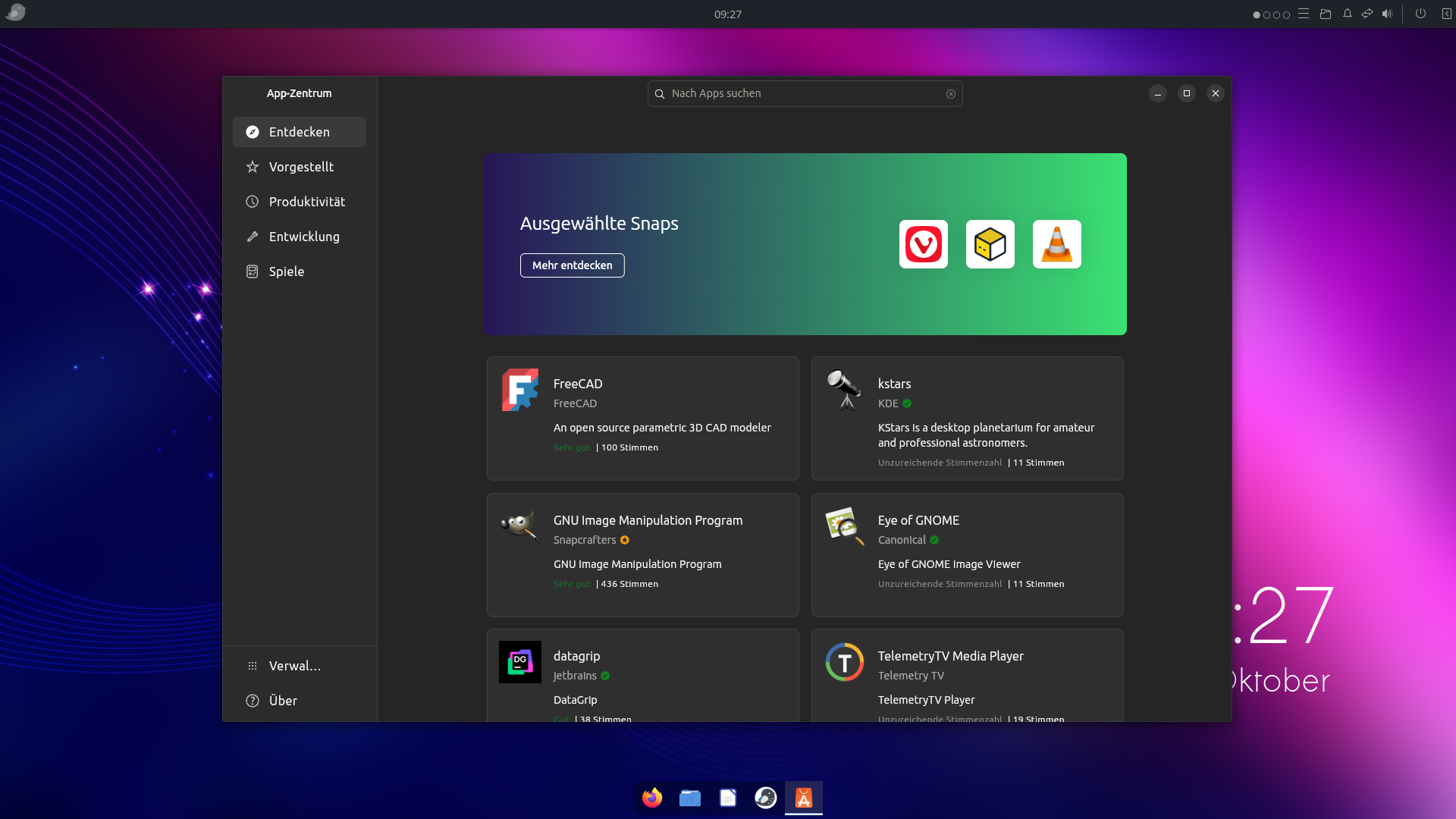
Task: Open the VLC cone icon in banner
Action: coord(1056,244)
